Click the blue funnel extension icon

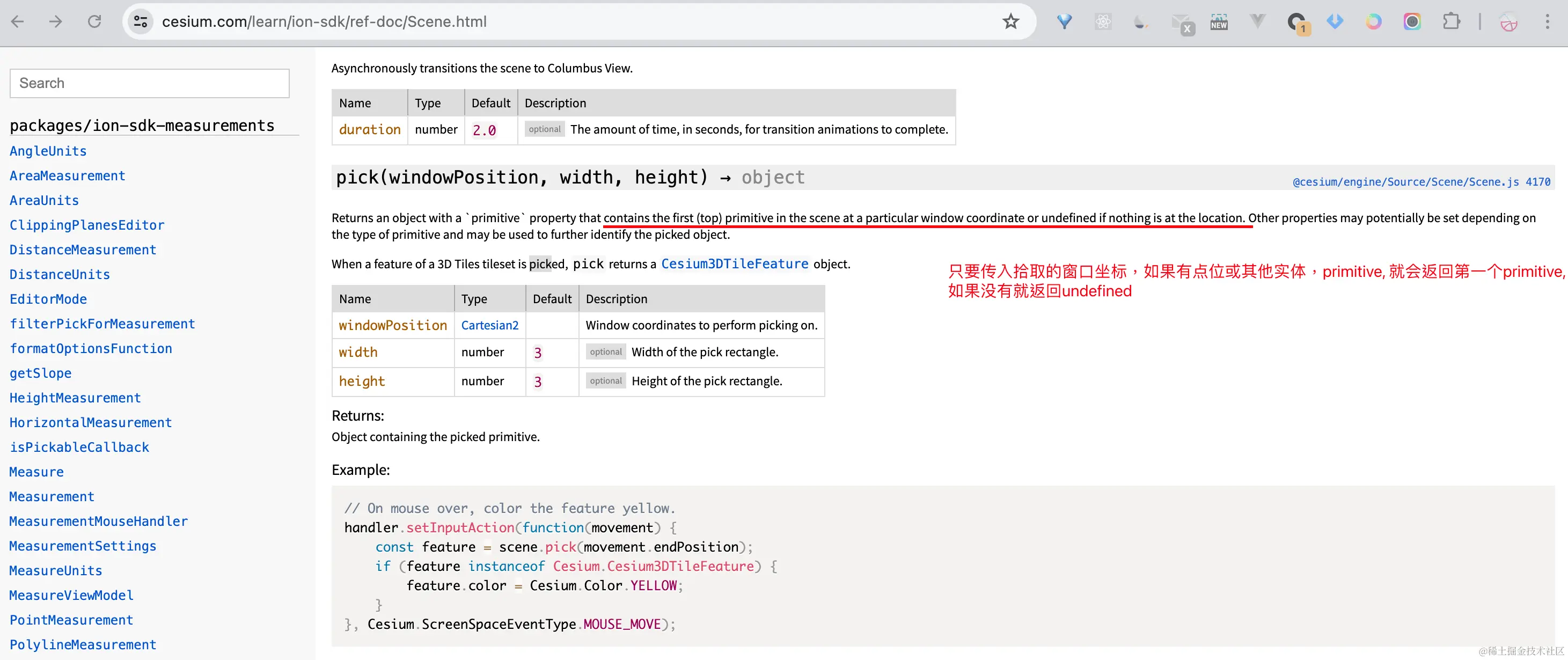point(1064,22)
